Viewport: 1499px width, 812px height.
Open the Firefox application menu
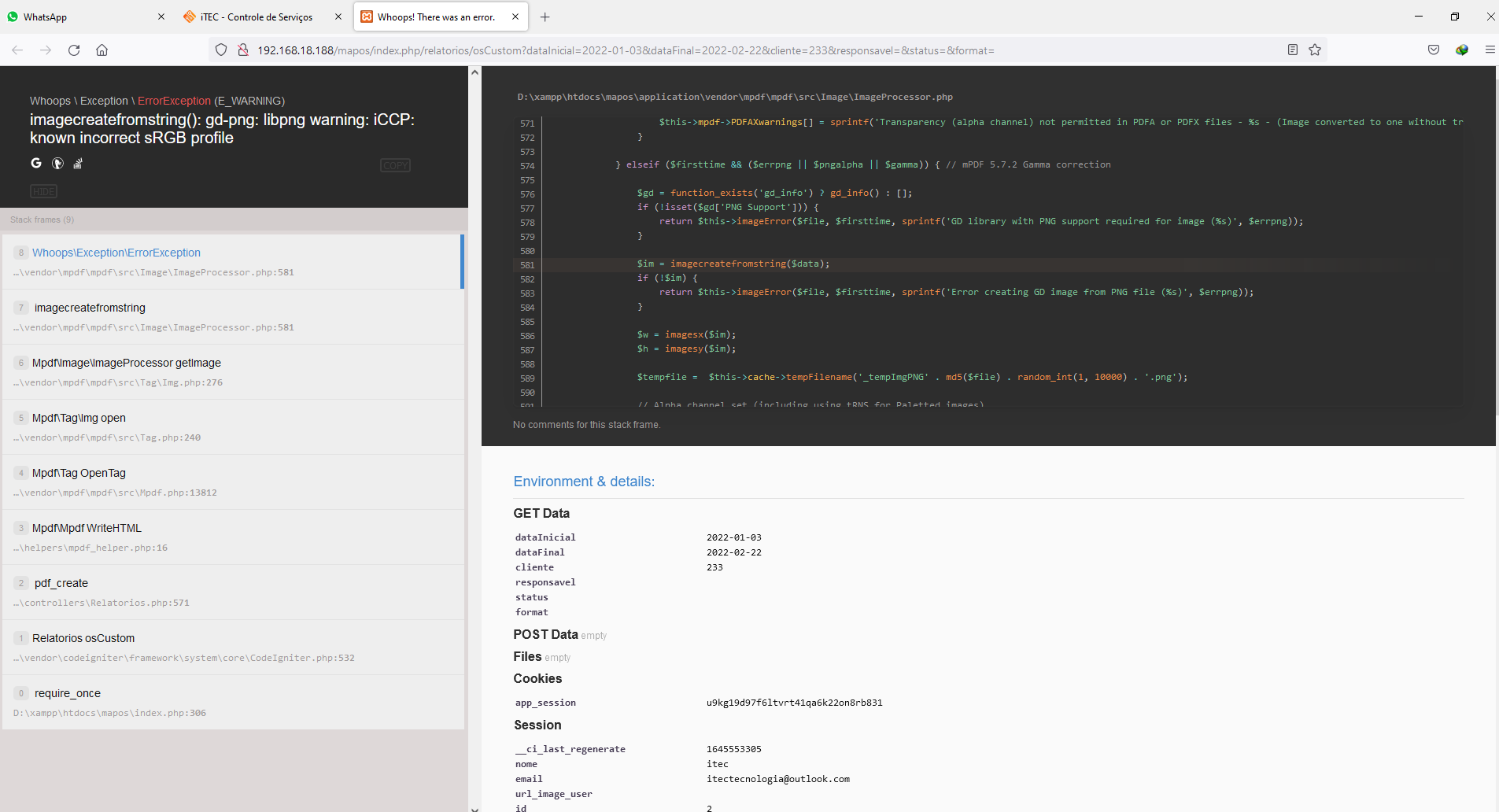(1490, 50)
